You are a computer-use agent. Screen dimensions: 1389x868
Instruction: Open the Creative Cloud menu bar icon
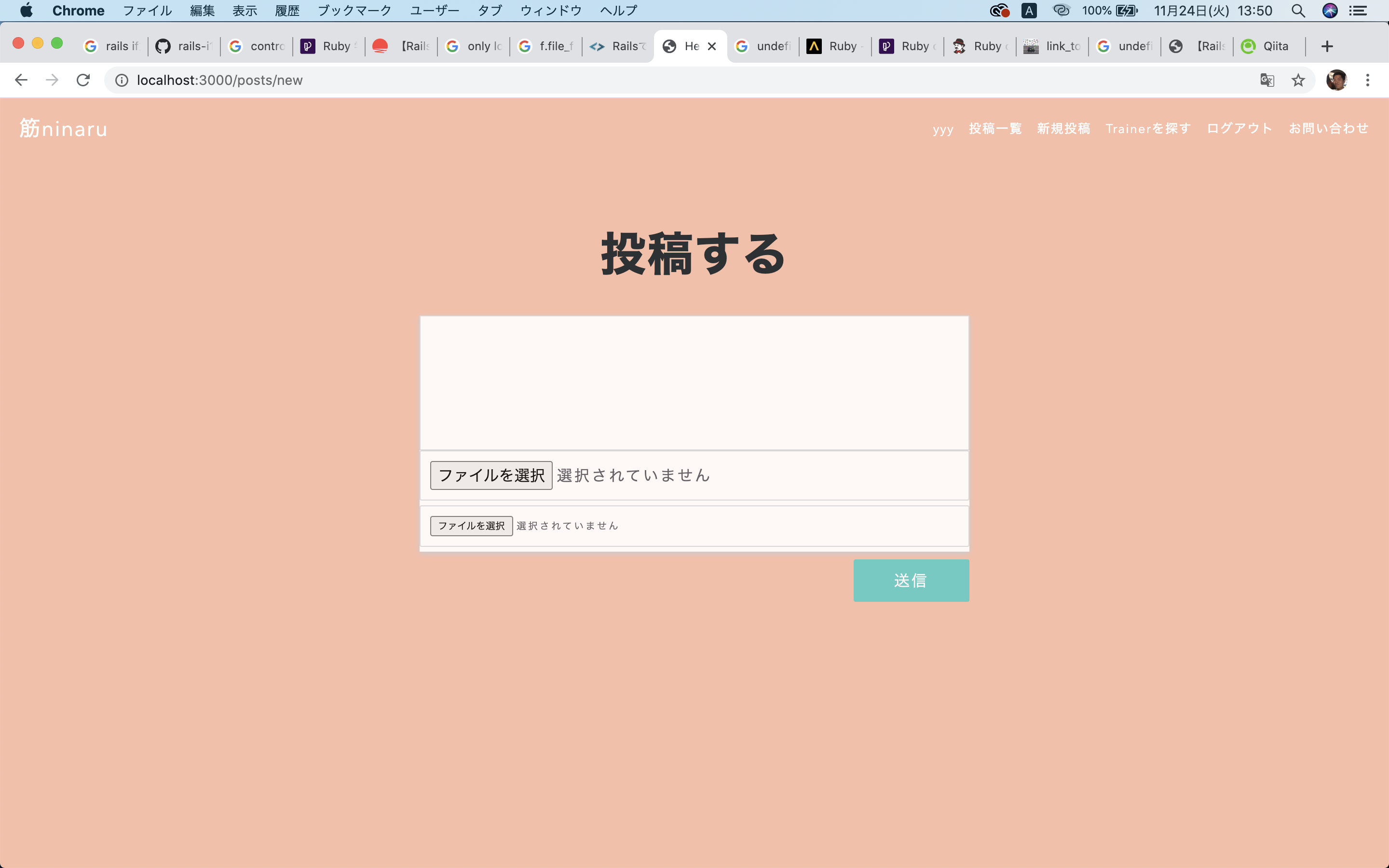[x=999, y=10]
